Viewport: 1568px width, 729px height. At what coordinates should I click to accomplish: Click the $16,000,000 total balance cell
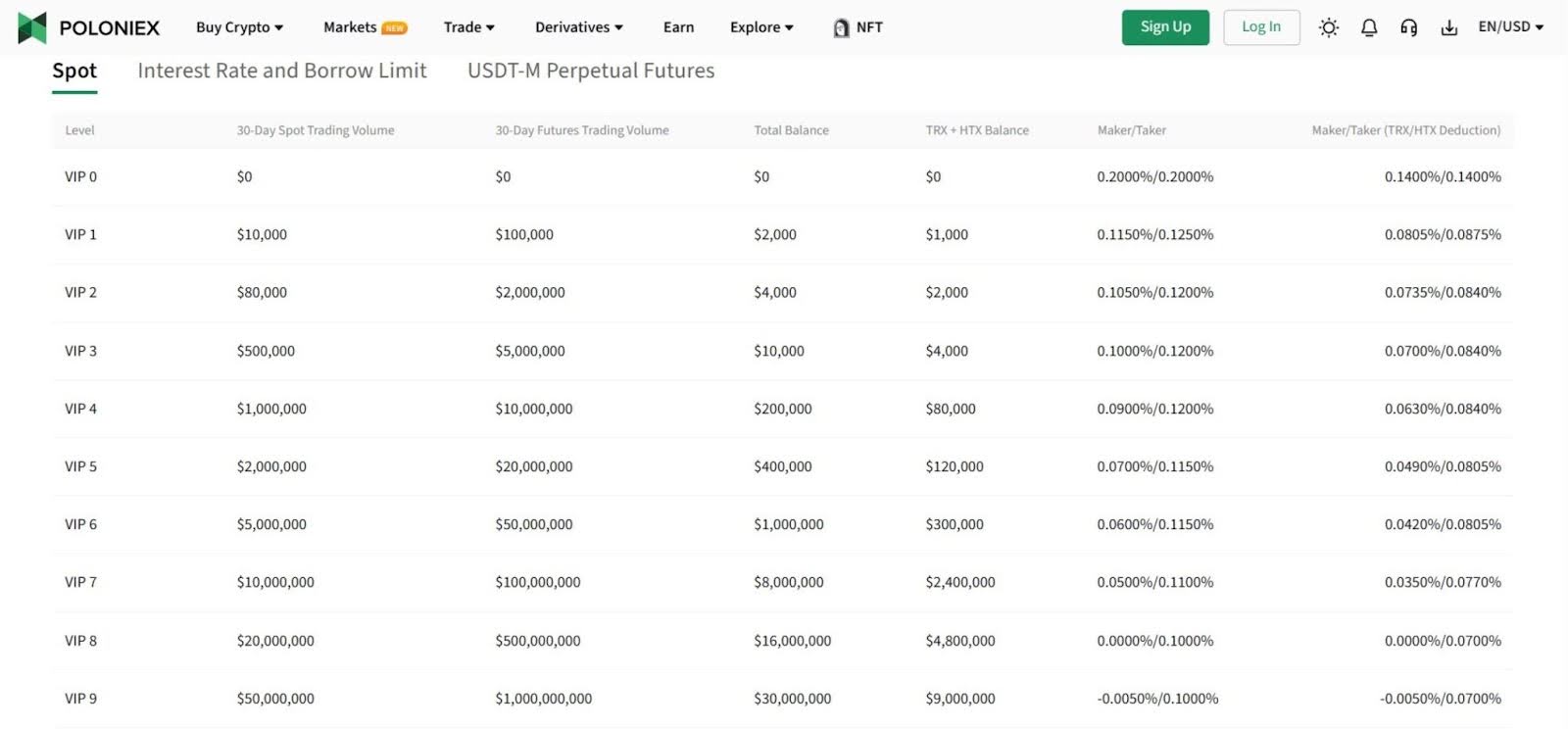click(793, 641)
